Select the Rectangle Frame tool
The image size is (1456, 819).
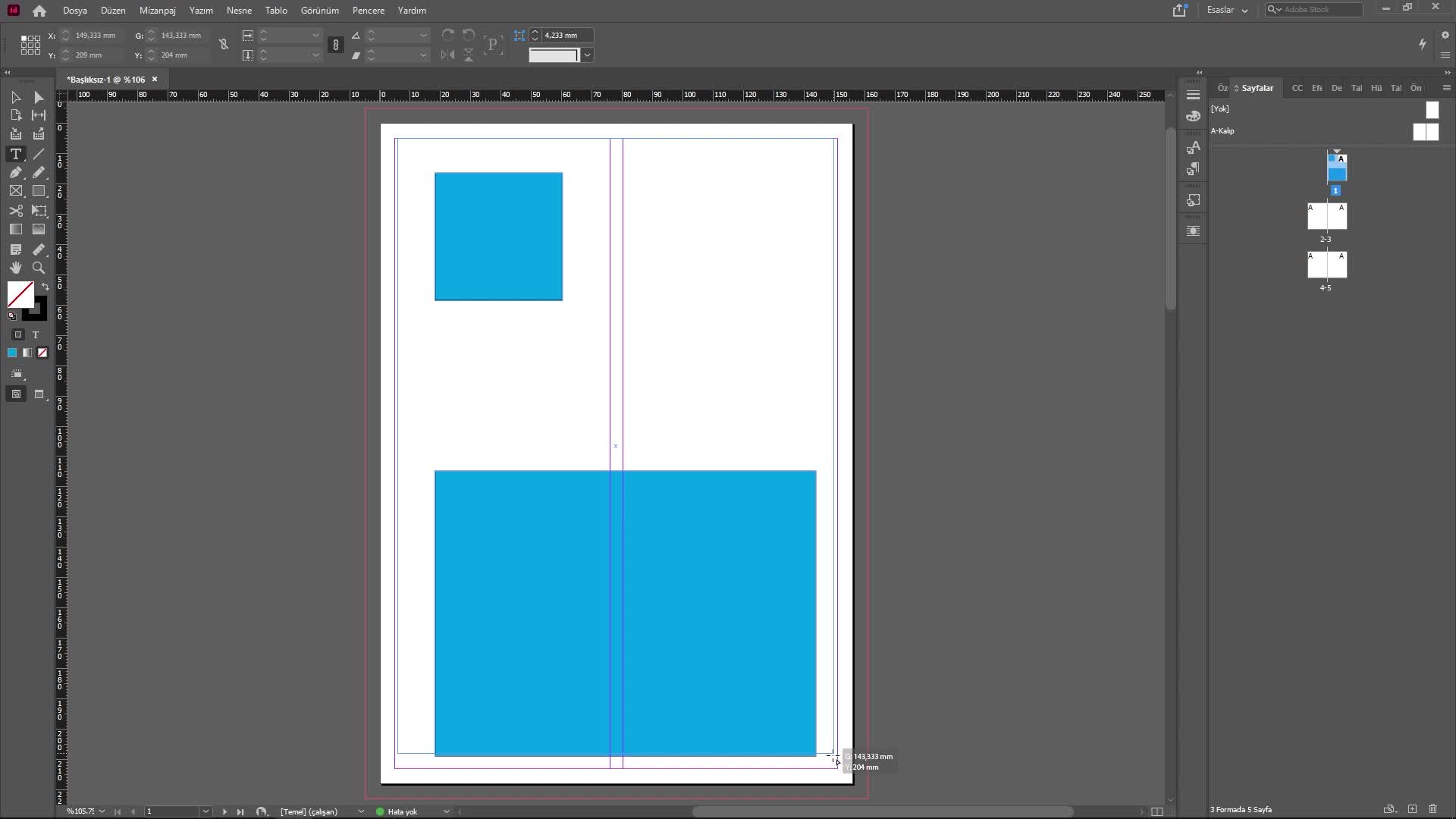tap(15, 191)
